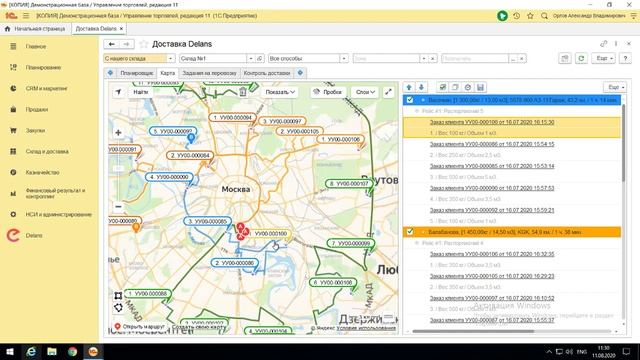Move selected route item up
Screen dimensions: 640x360
click(x=409, y=87)
